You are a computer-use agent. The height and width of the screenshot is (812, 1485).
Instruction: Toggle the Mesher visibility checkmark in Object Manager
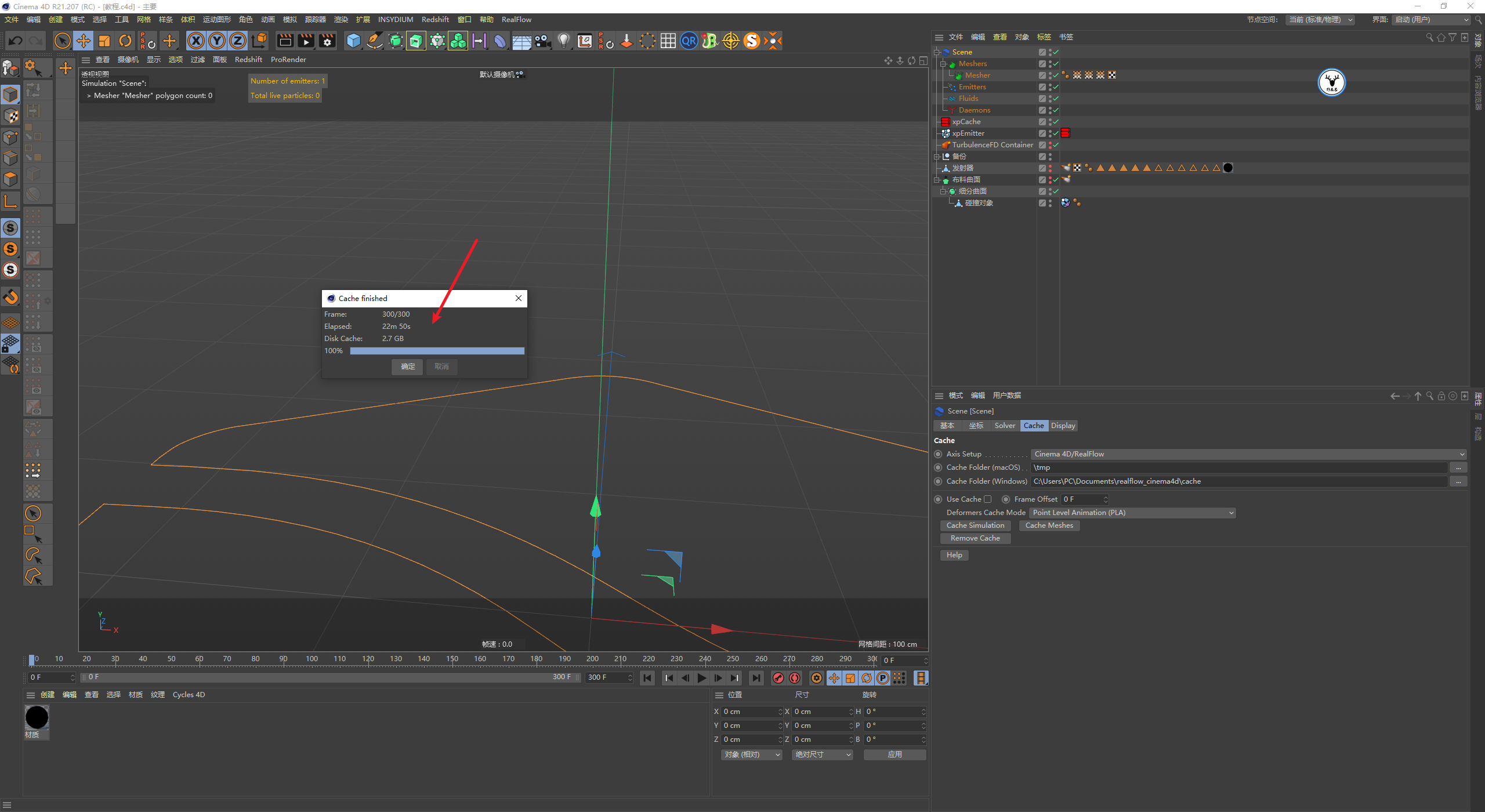[x=1056, y=75]
